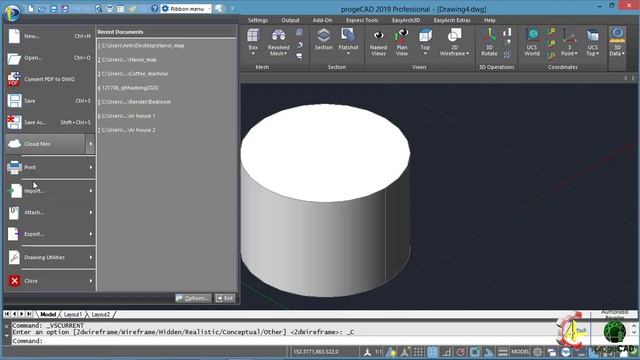640x360 pixels.
Task: Click the Options button
Action: (193, 298)
